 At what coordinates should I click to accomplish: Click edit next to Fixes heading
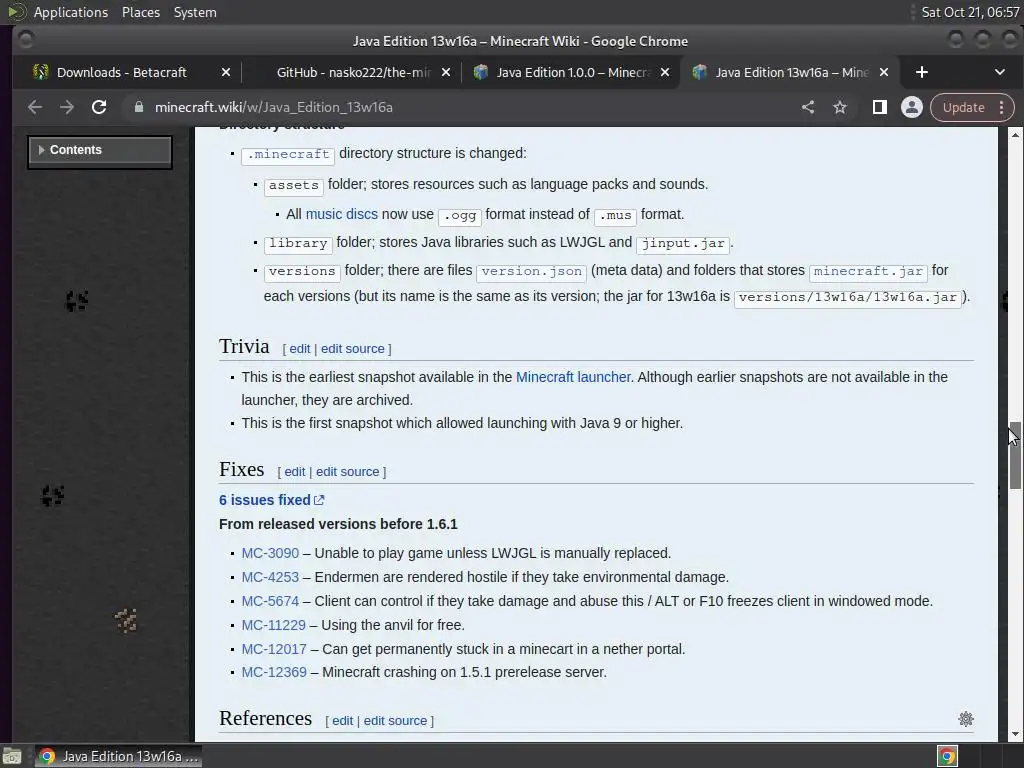295,472
